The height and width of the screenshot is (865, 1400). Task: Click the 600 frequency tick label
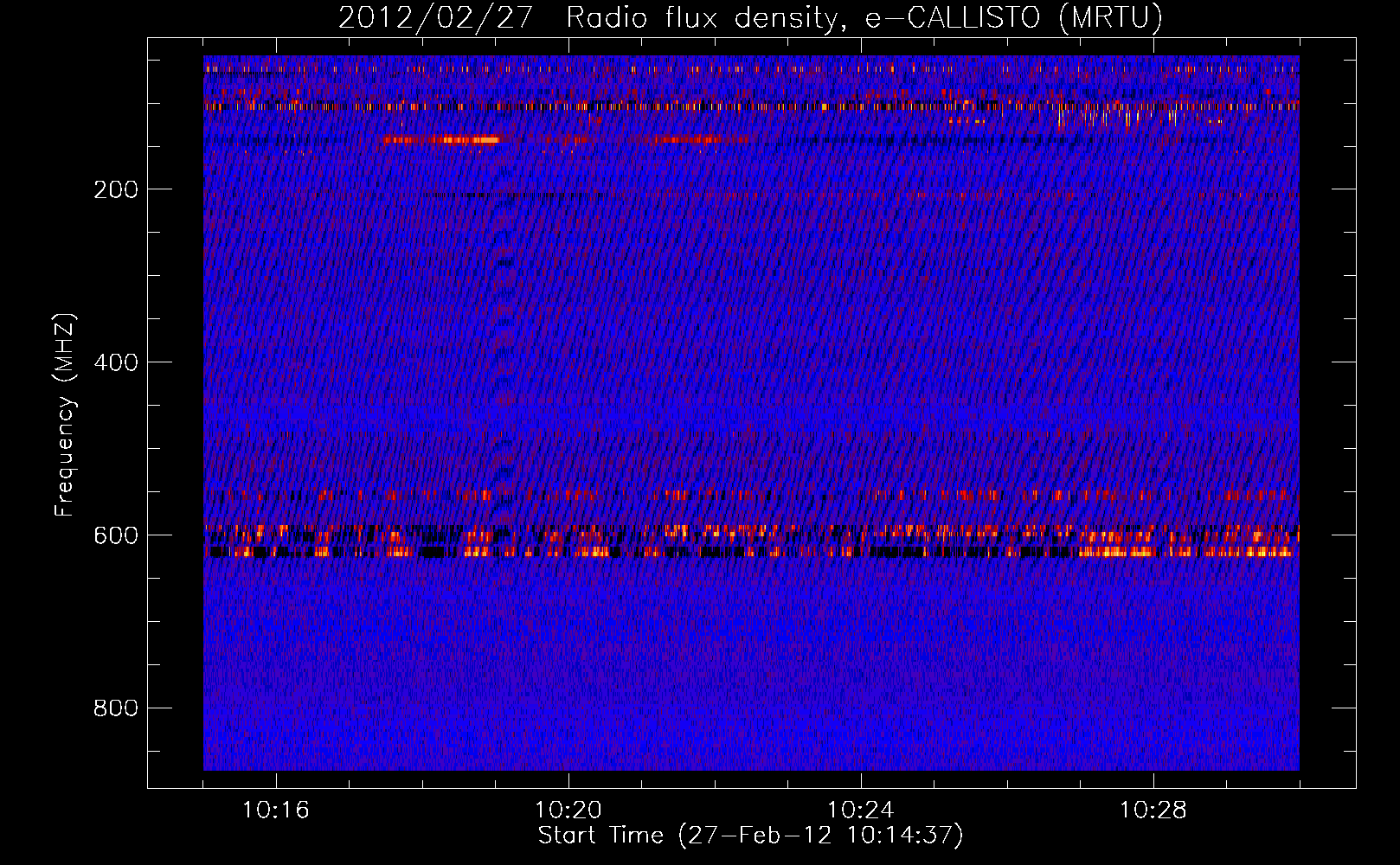pos(116,535)
